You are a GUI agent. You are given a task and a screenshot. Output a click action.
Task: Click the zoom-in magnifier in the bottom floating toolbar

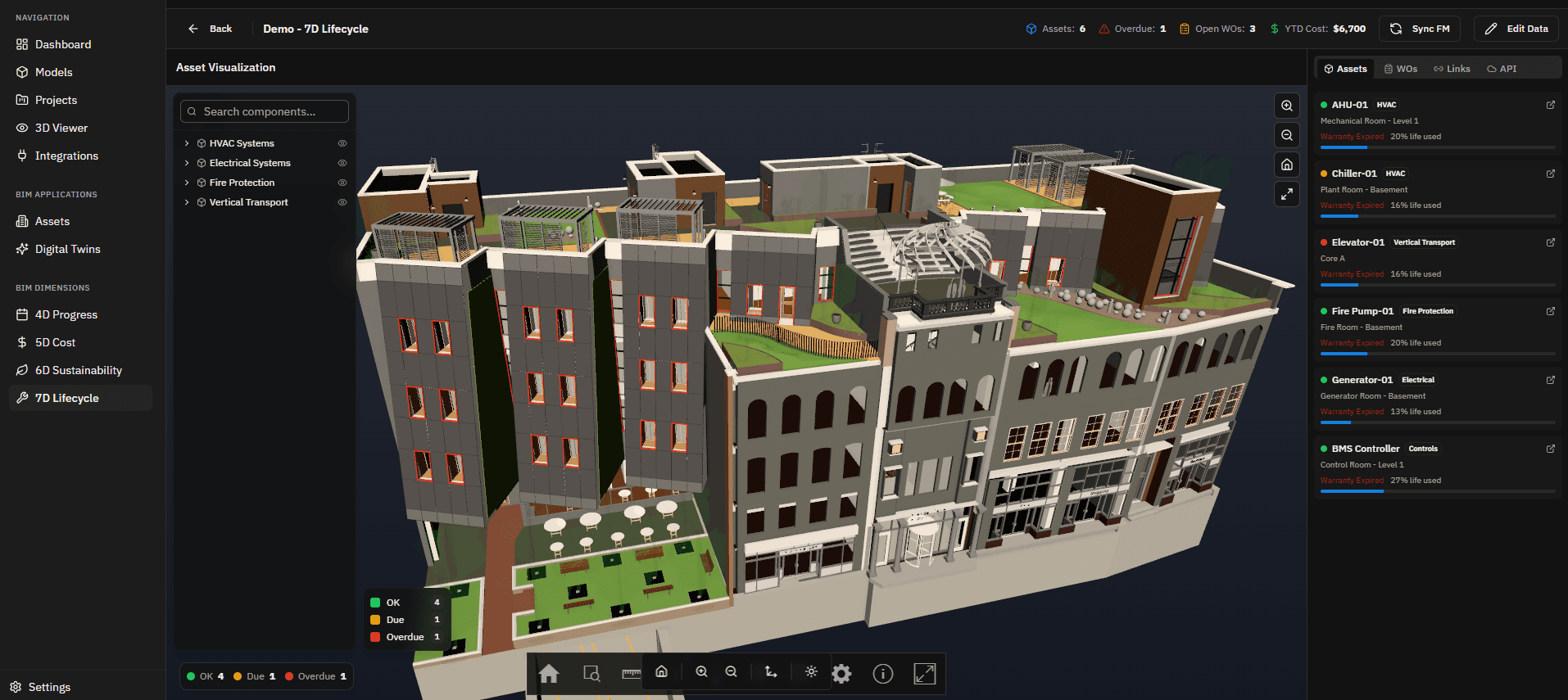pyautogui.click(x=702, y=671)
